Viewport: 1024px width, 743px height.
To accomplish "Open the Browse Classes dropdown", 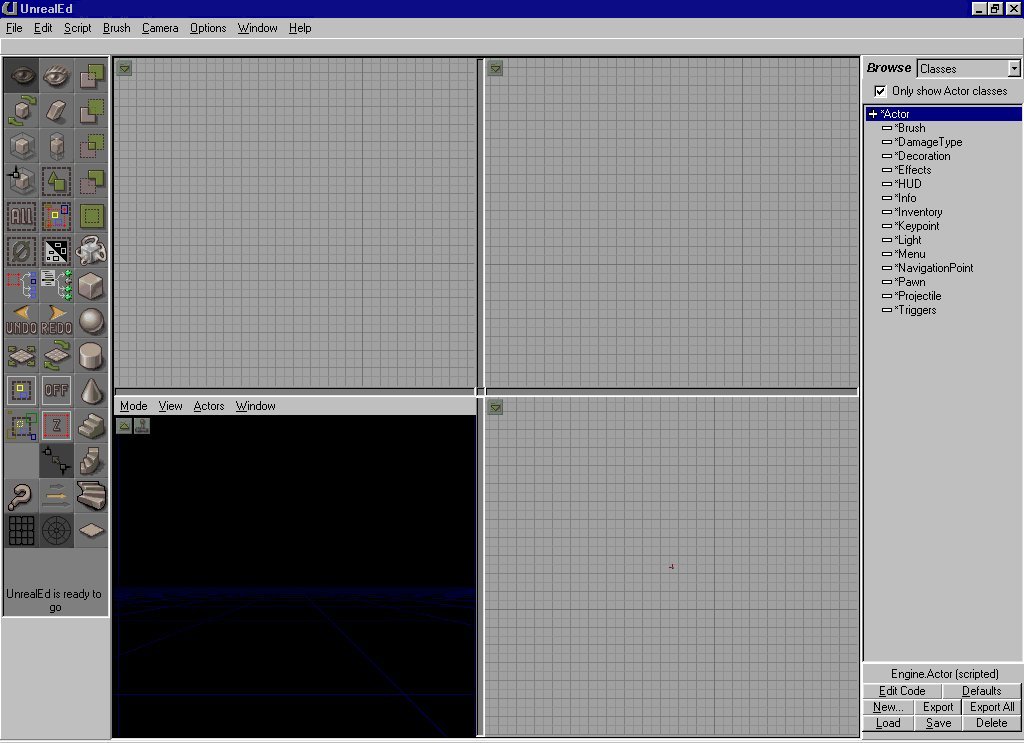I will (1014, 69).
